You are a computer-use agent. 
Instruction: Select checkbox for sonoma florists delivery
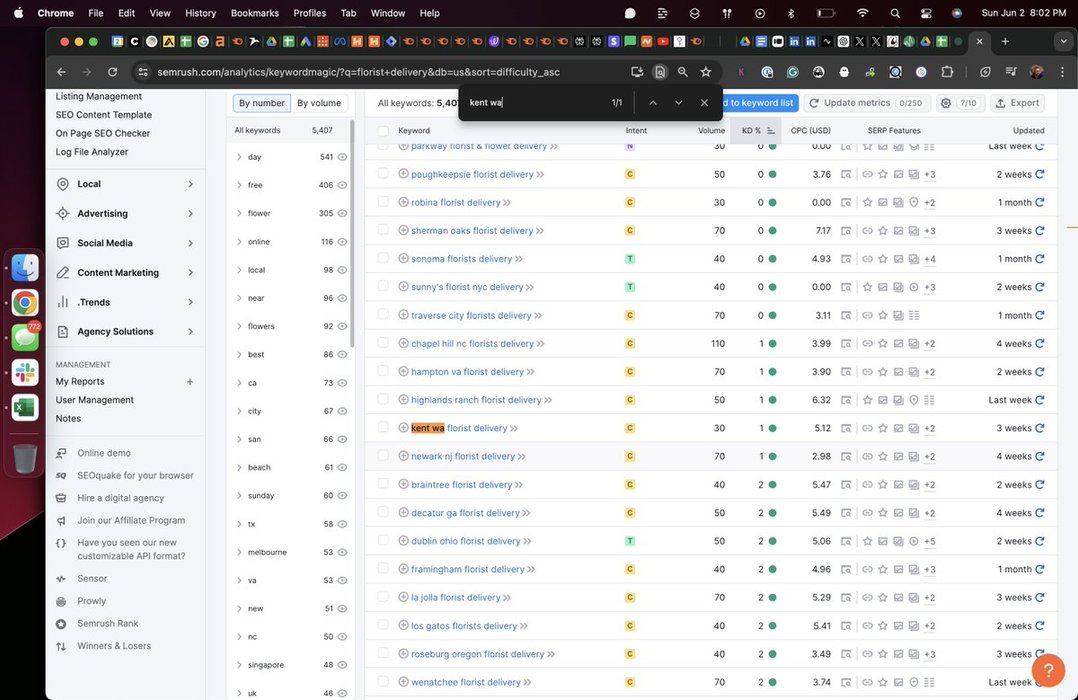pos(383,258)
